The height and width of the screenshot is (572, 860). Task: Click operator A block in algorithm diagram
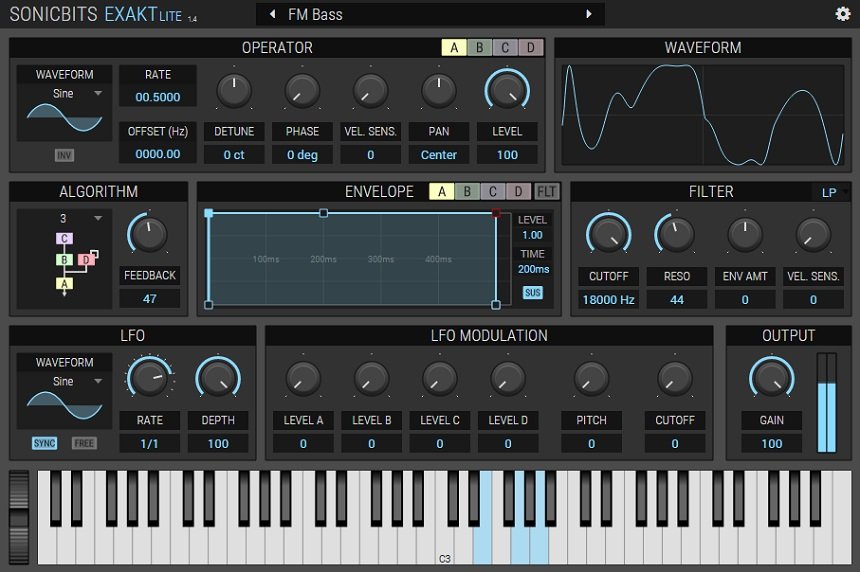[x=64, y=284]
